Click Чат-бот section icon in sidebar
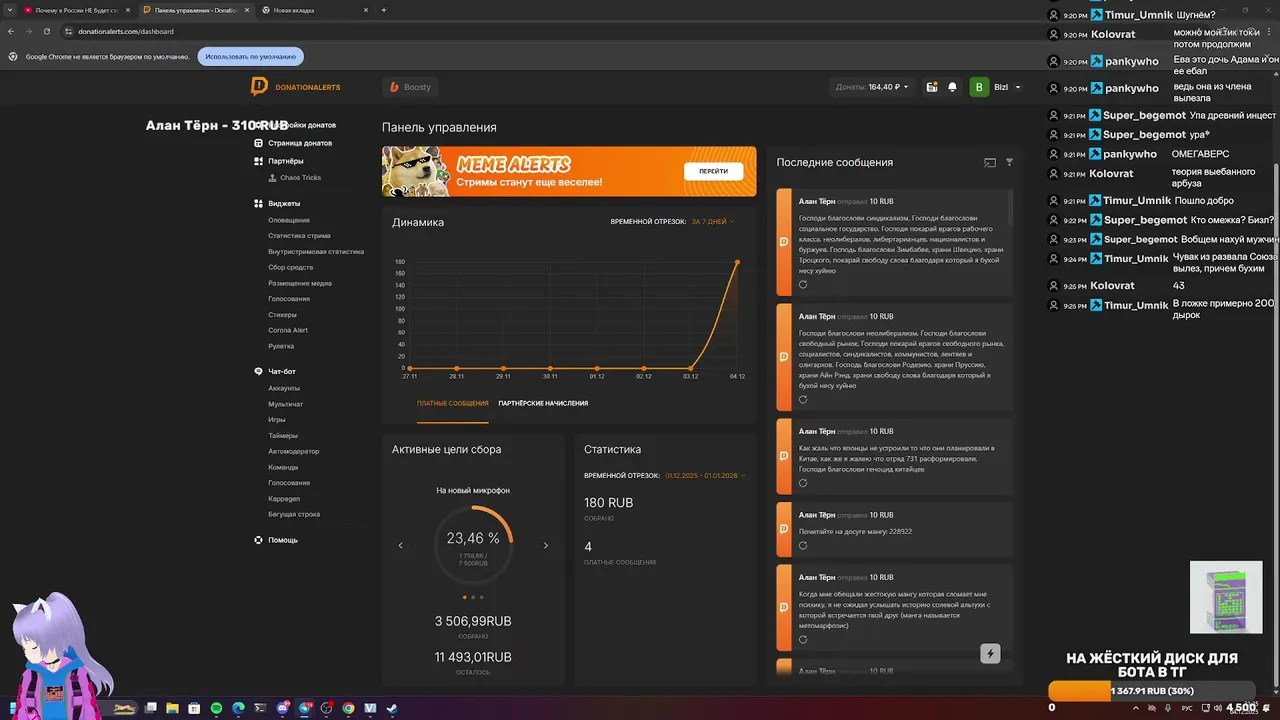 (x=258, y=371)
